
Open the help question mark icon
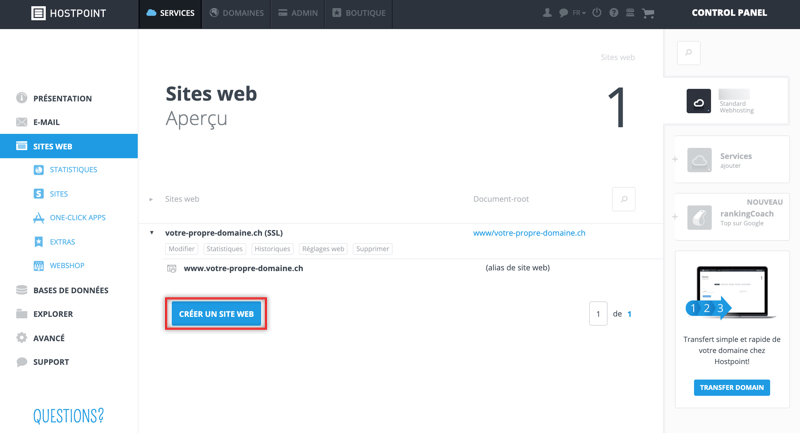point(614,13)
